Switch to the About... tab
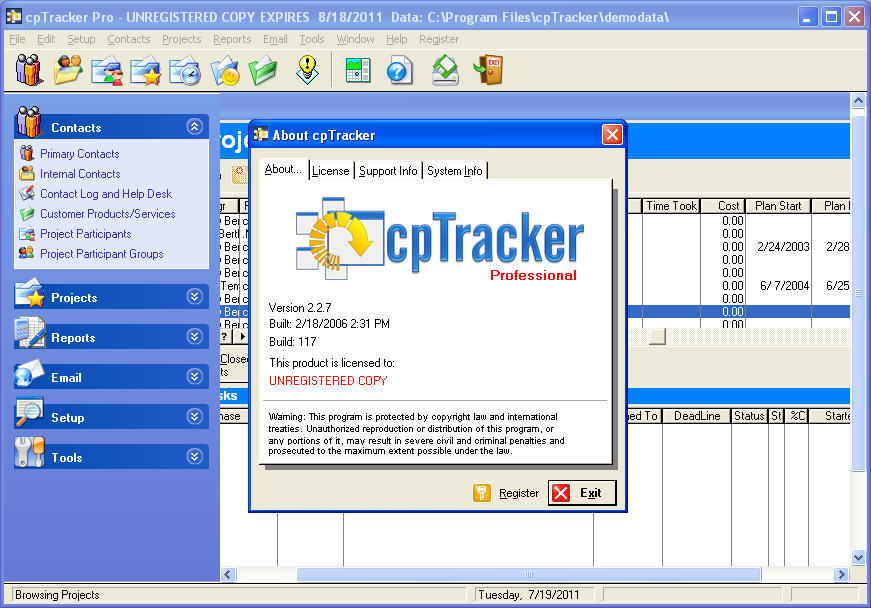Image resolution: width=871 pixels, height=608 pixels. [x=283, y=169]
